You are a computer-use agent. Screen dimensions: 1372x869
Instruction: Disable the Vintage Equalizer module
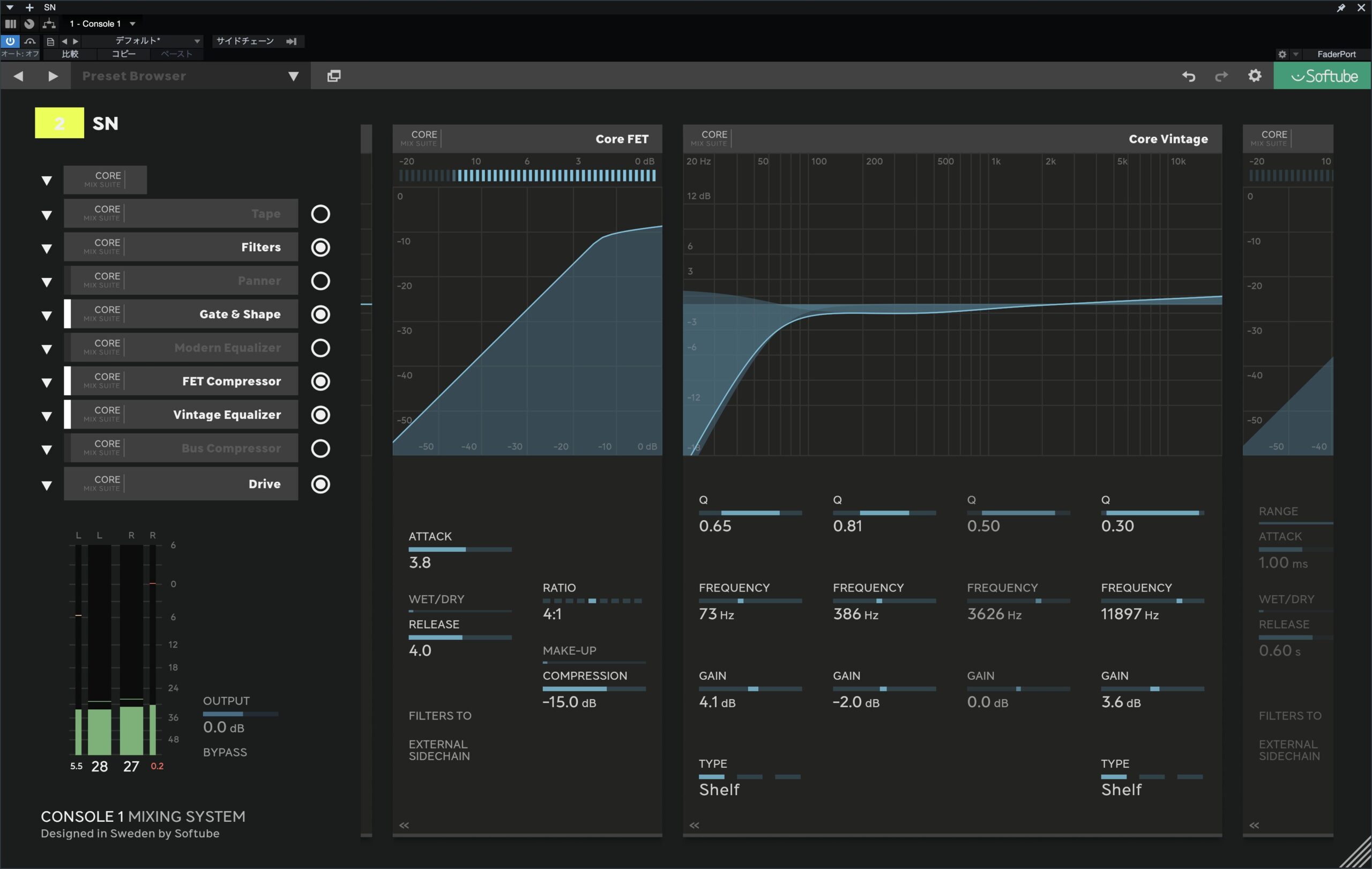[x=320, y=415]
